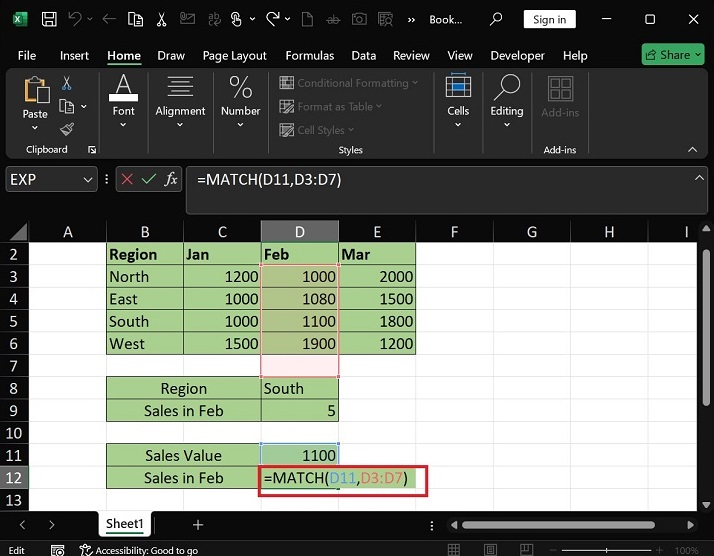Click the Paste clipboard icon
The width and height of the screenshot is (714, 556).
[36, 89]
